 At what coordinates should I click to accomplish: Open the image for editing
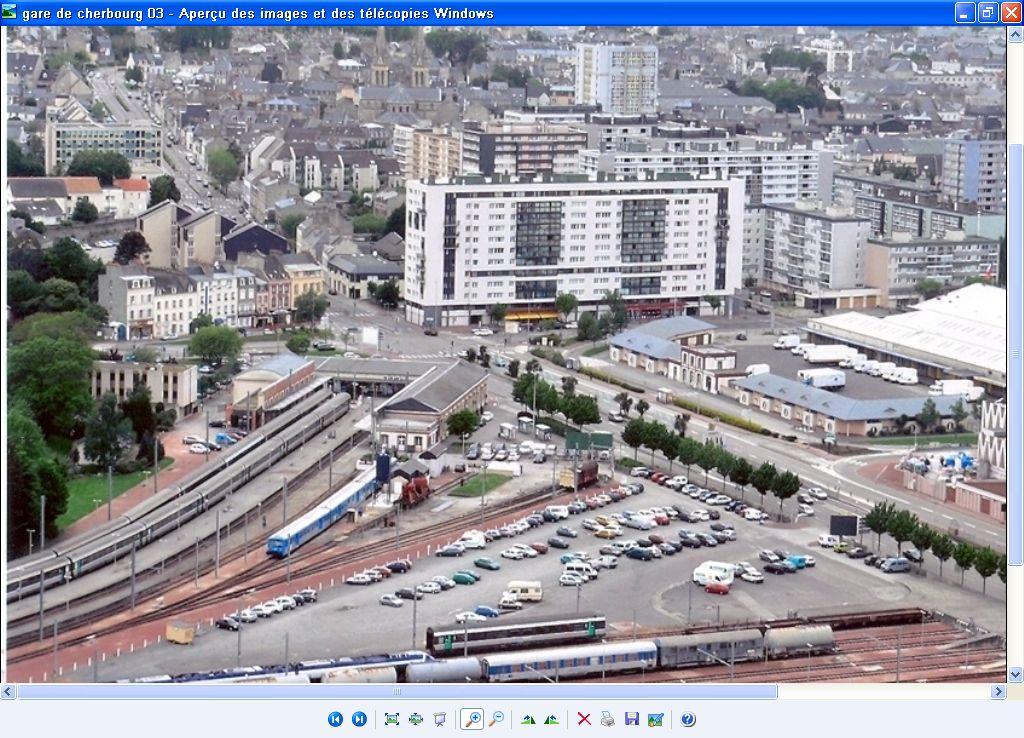[x=656, y=719]
